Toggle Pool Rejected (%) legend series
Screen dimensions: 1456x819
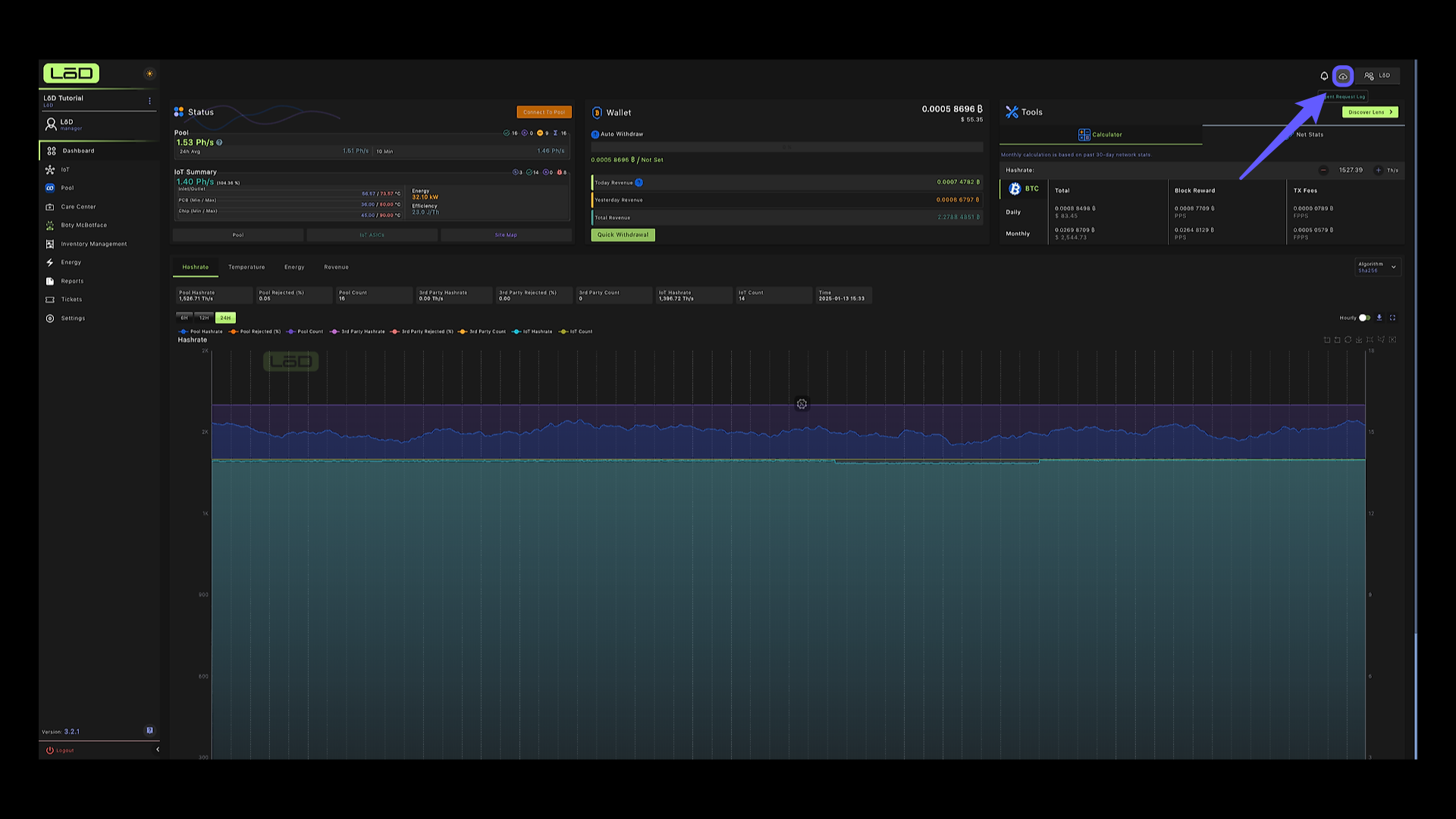pos(255,331)
